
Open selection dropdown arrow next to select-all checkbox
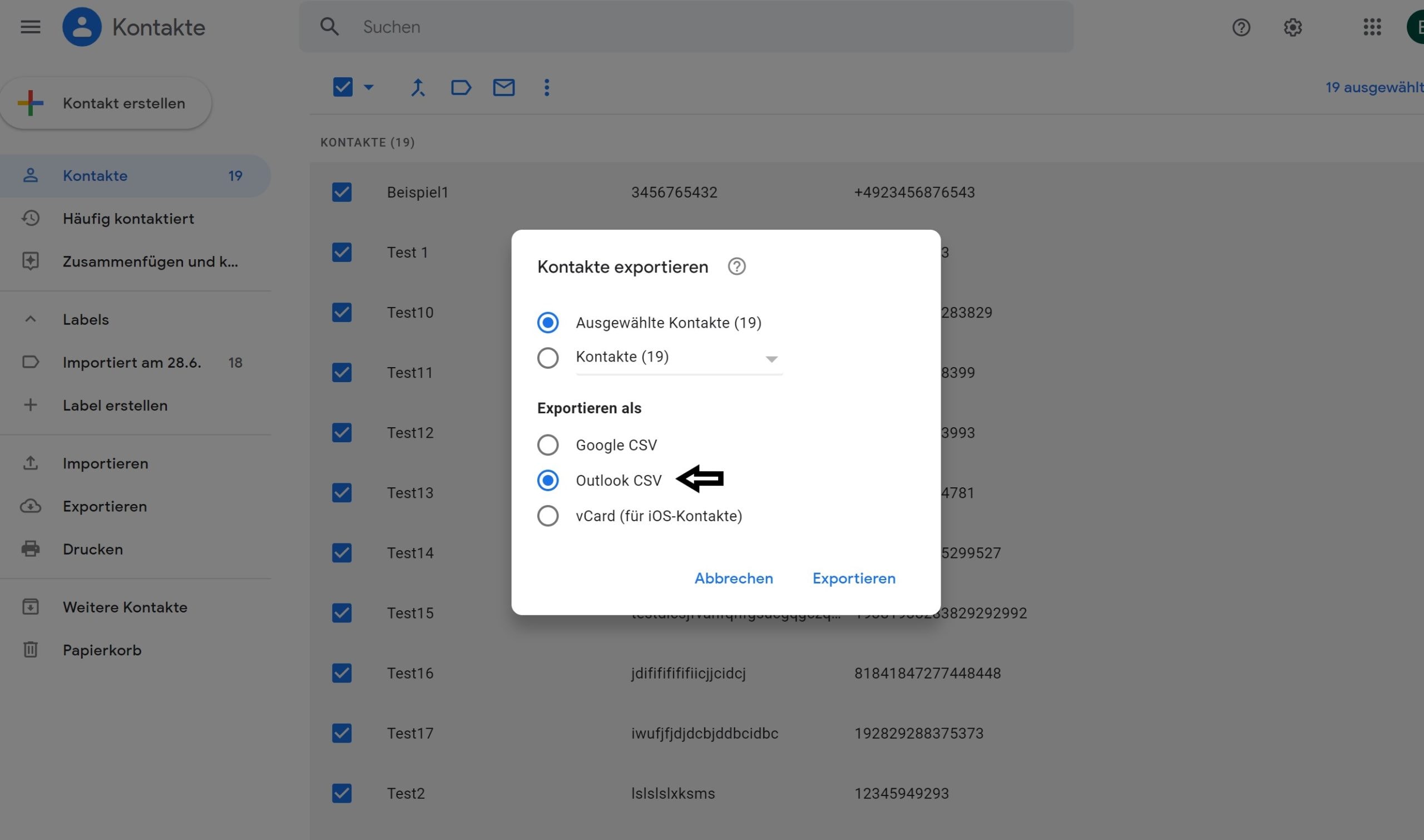(x=369, y=88)
